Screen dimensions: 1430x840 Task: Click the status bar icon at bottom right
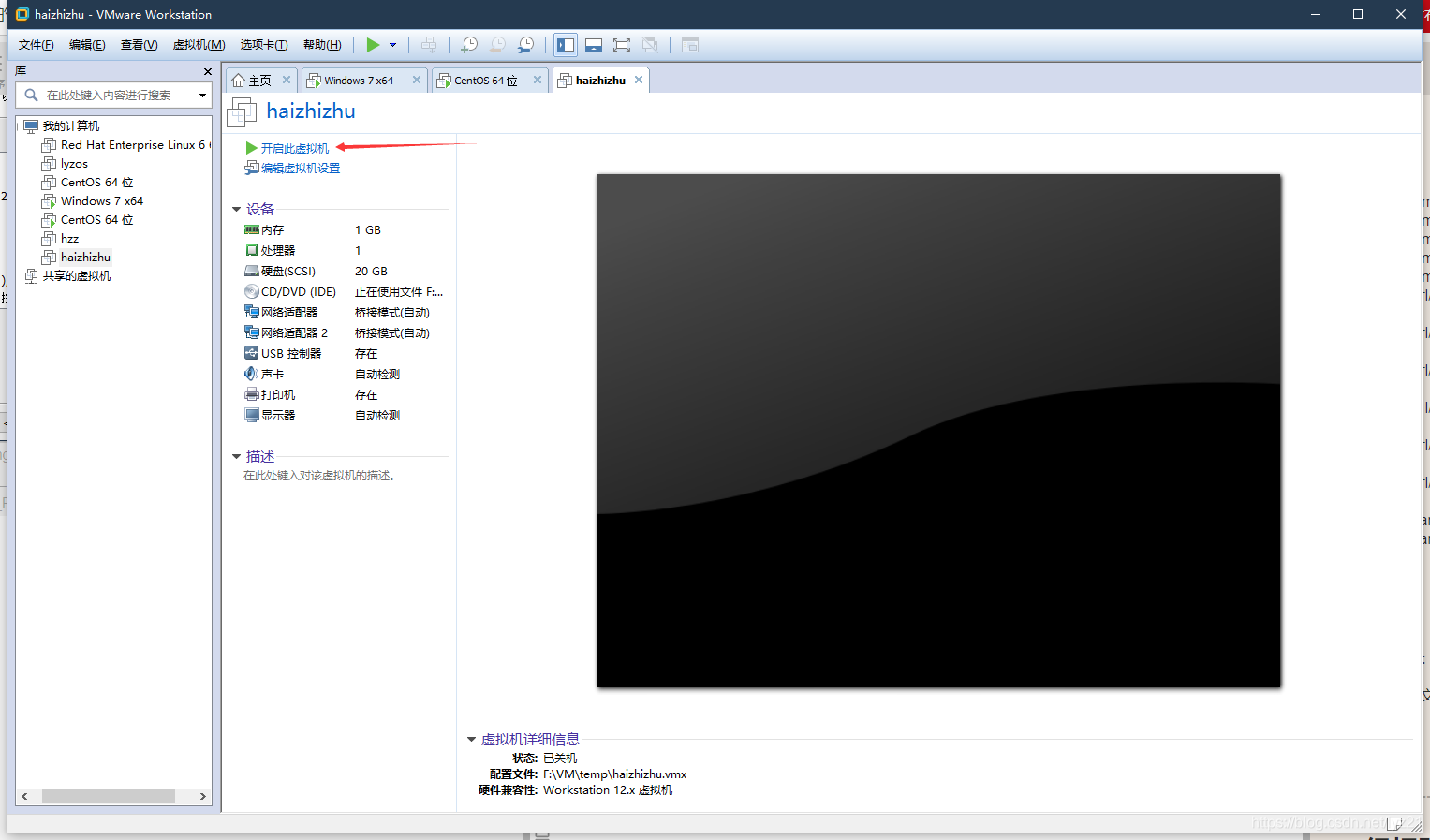pos(1394,823)
